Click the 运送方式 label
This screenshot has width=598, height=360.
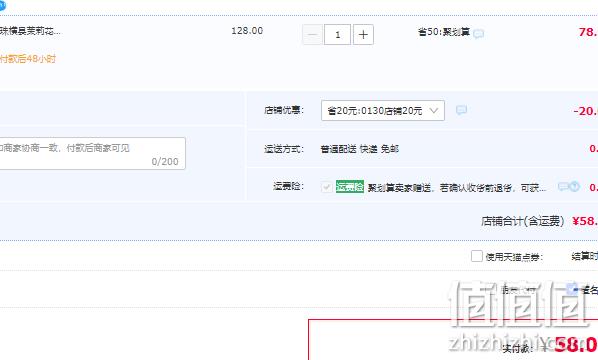click(284, 149)
